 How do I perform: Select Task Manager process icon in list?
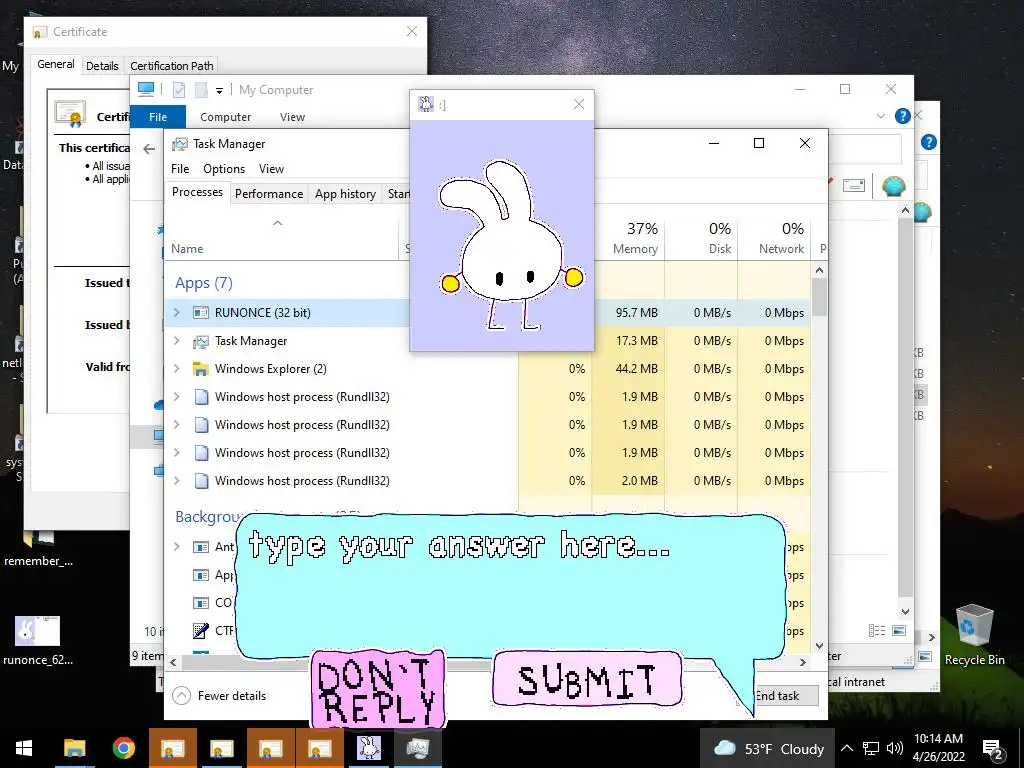pos(201,341)
